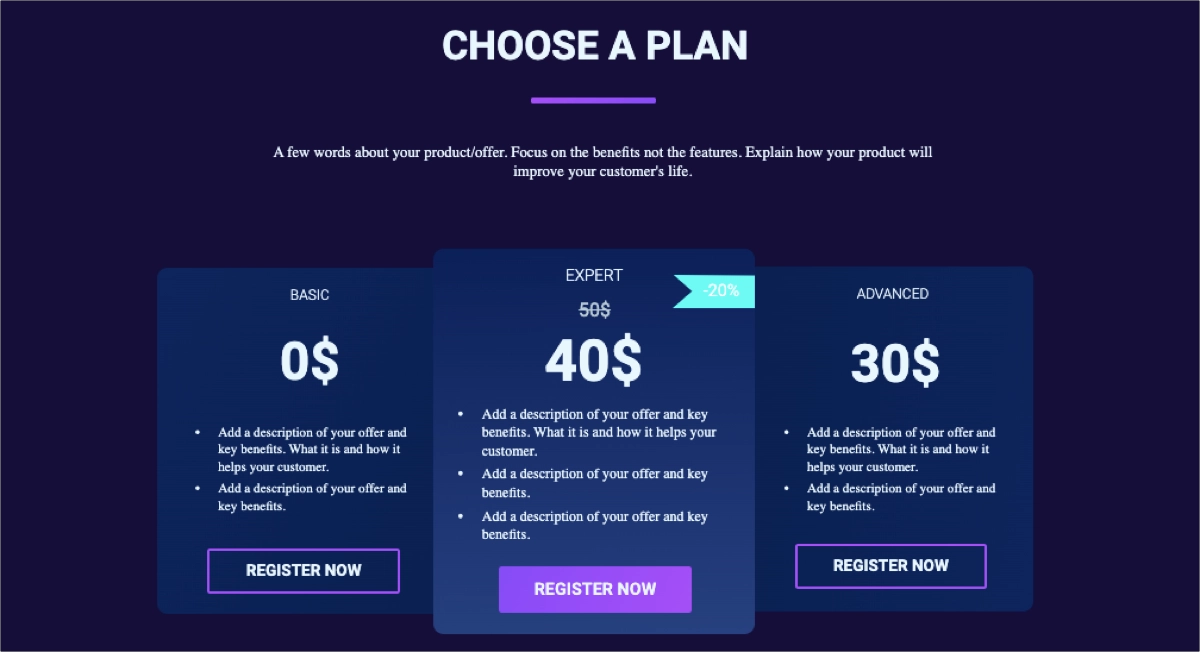Viewport: 1200px width, 652px height.
Task: Select the EXPERT plan title
Action: click(x=594, y=275)
